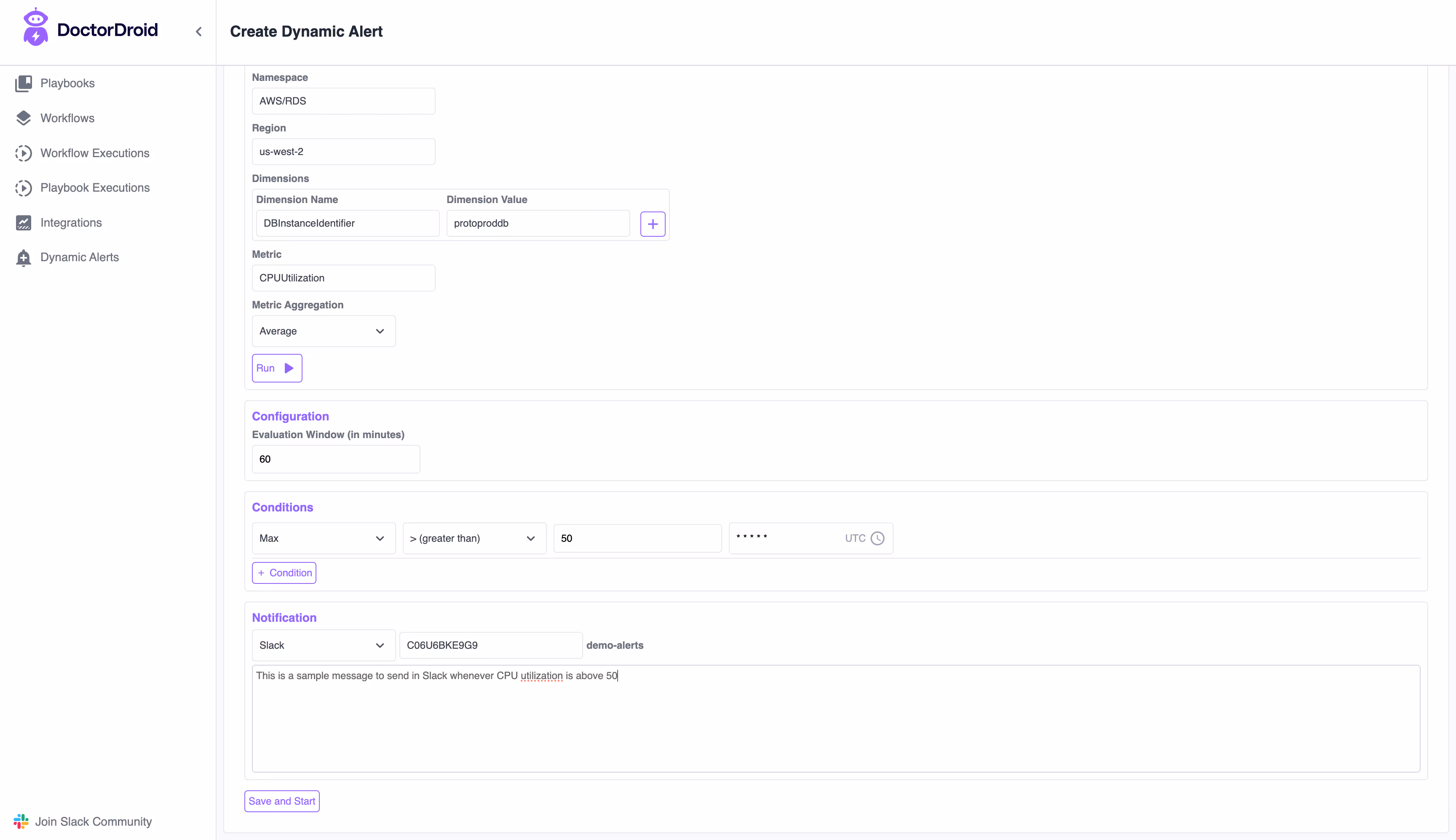
Task: Click the Evaluation Window (in minutes) label
Action: tap(328, 434)
